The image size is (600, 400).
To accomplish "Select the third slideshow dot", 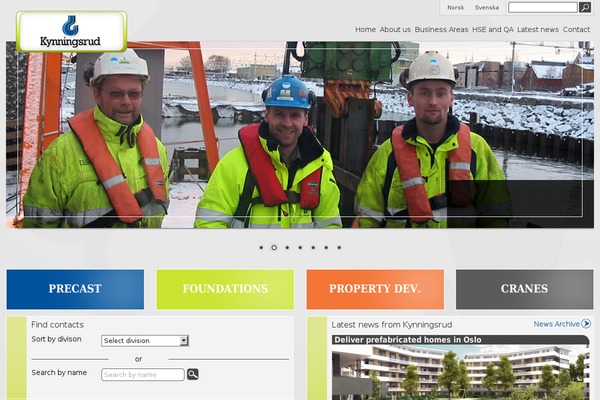I will 287,248.
